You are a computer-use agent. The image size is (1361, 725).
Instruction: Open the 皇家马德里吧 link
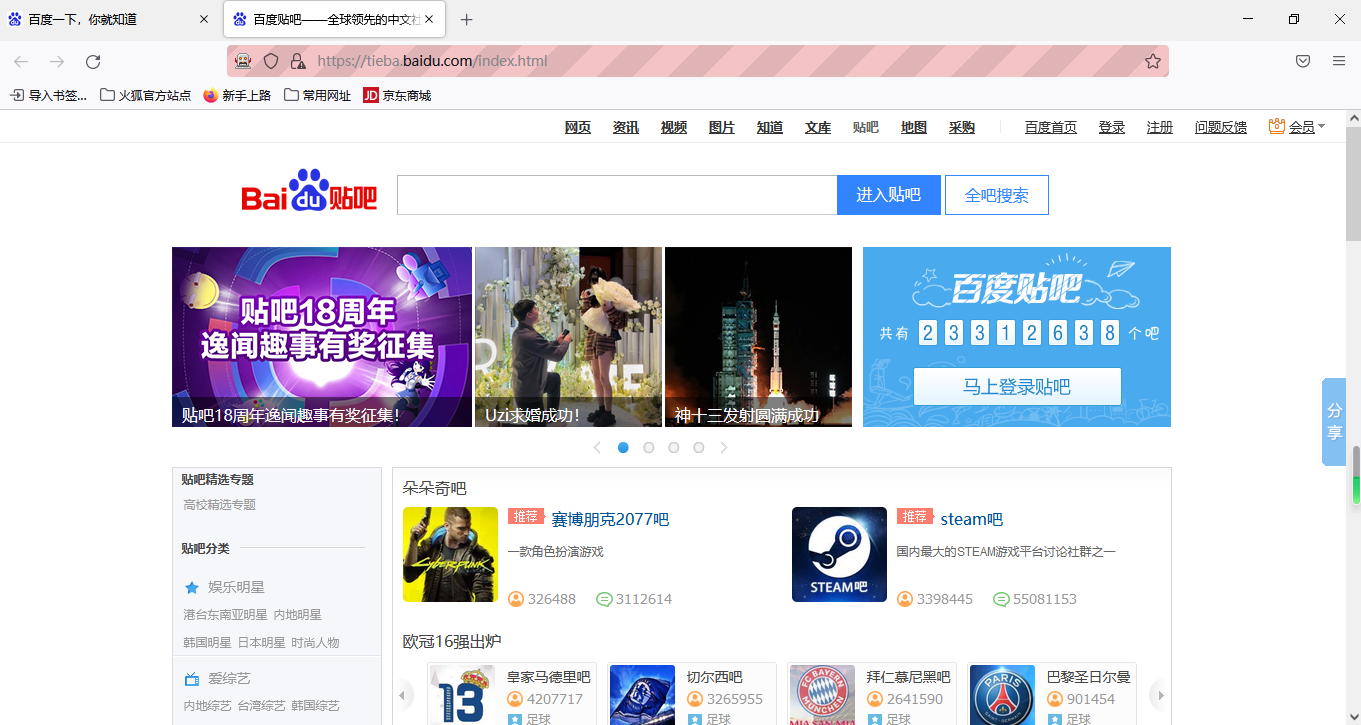[x=549, y=677]
